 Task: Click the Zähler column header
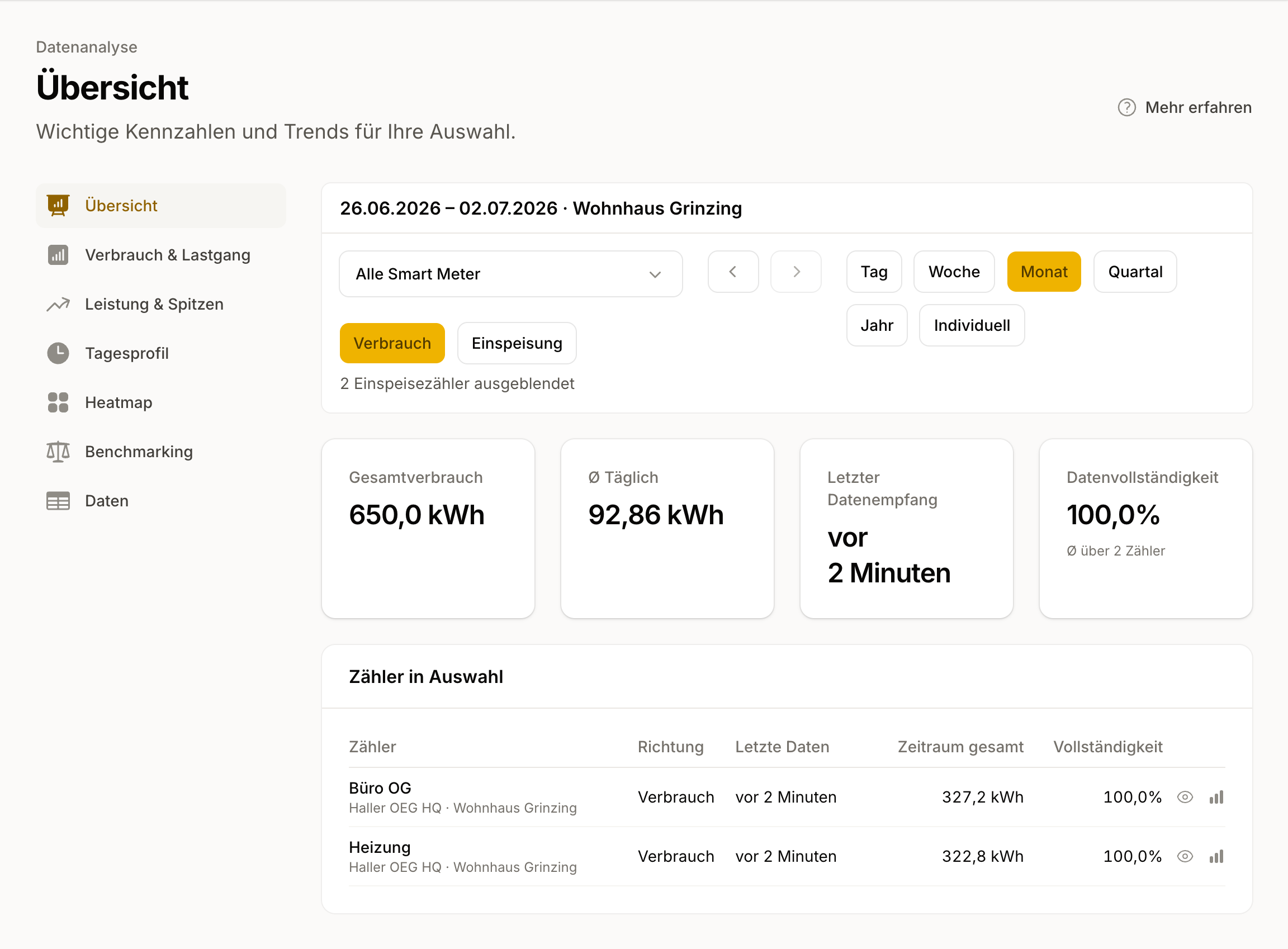click(x=372, y=747)
